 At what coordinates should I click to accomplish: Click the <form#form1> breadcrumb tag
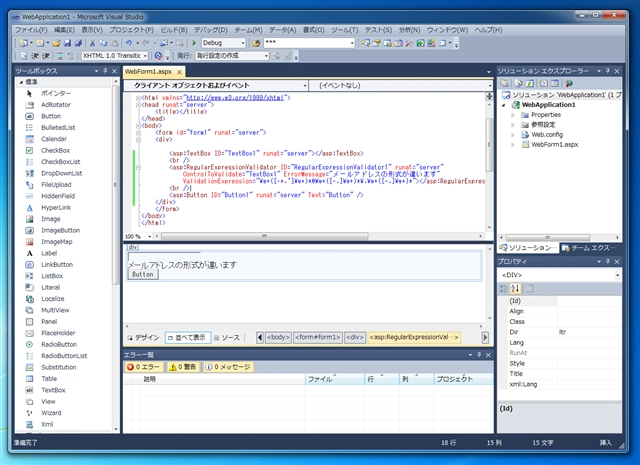point(318,337)
